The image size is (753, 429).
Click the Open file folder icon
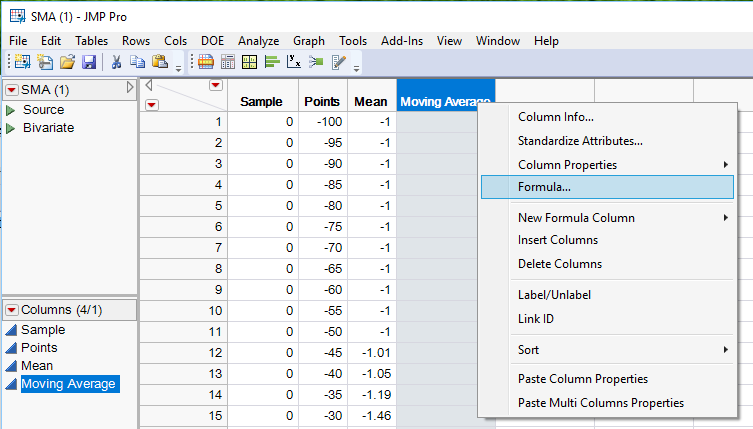click(68, 62)
